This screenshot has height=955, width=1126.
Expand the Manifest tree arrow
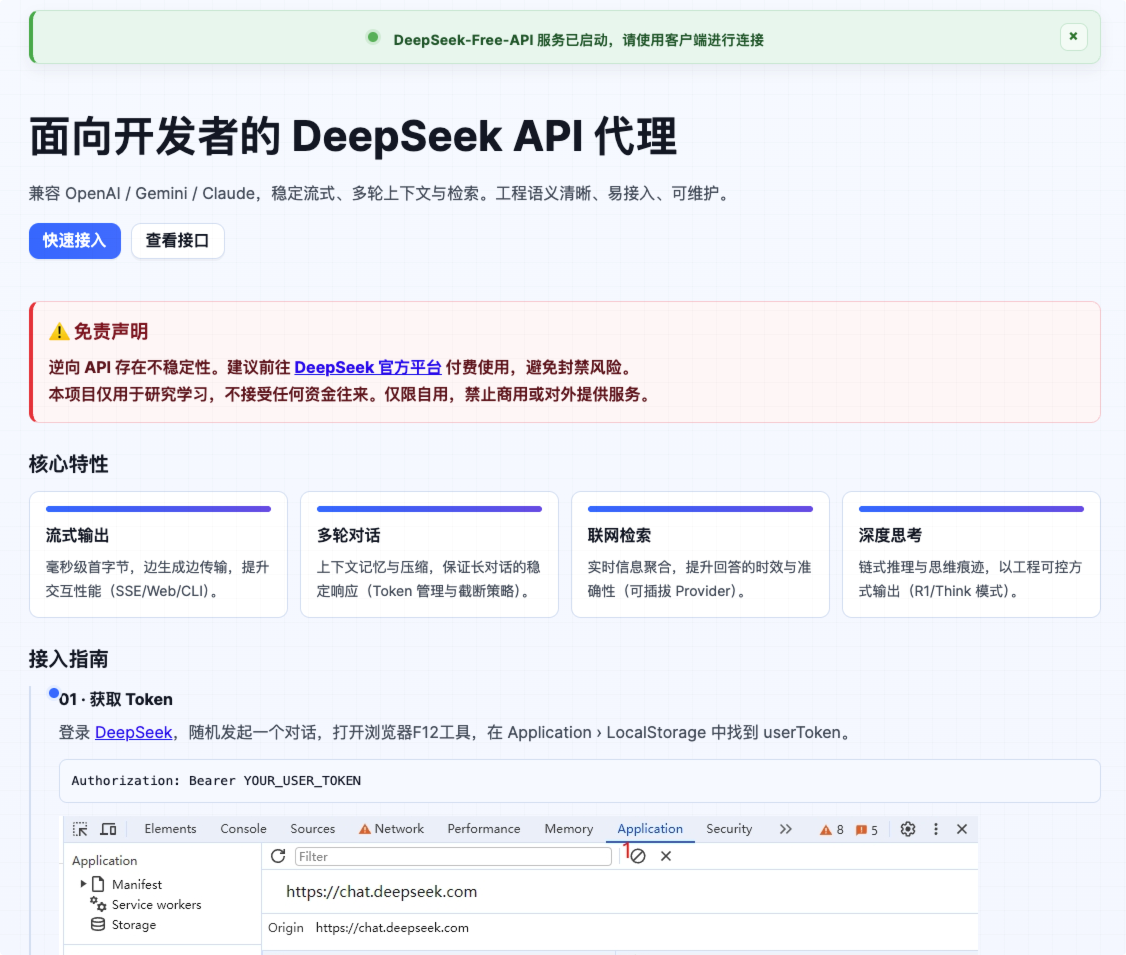[x=83, y=884]
